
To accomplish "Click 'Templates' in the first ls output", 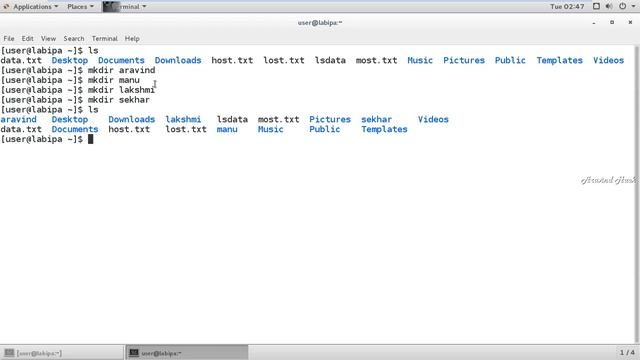I will coord(559,60).
